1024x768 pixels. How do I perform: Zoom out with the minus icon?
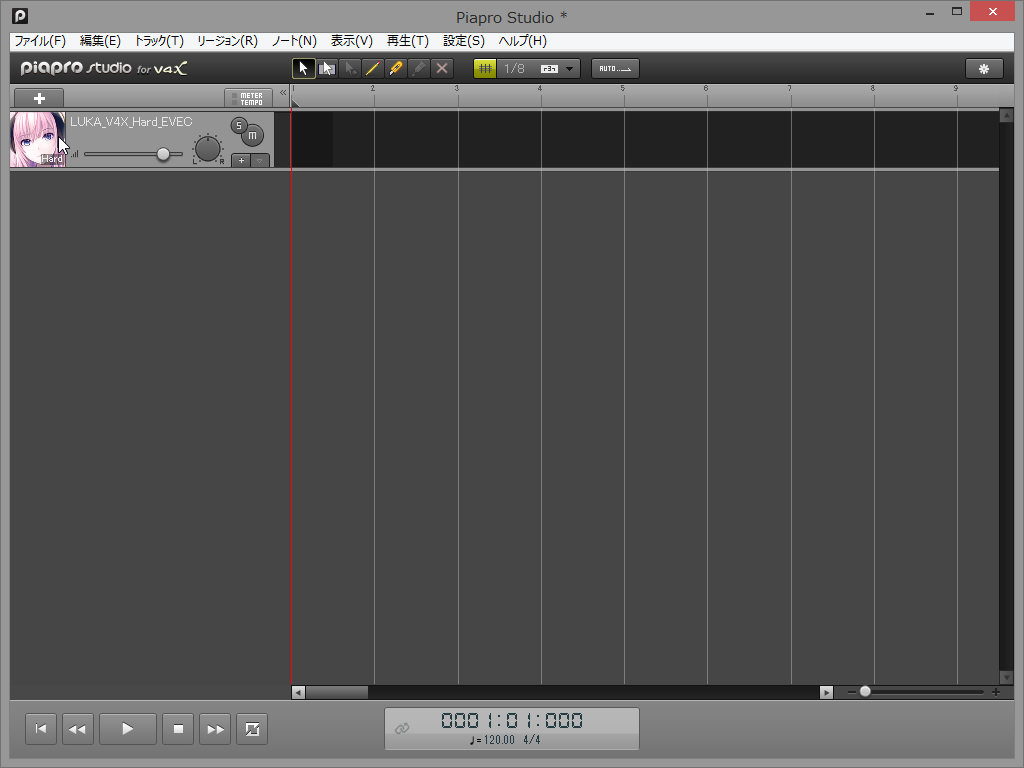tap(852, 692)
